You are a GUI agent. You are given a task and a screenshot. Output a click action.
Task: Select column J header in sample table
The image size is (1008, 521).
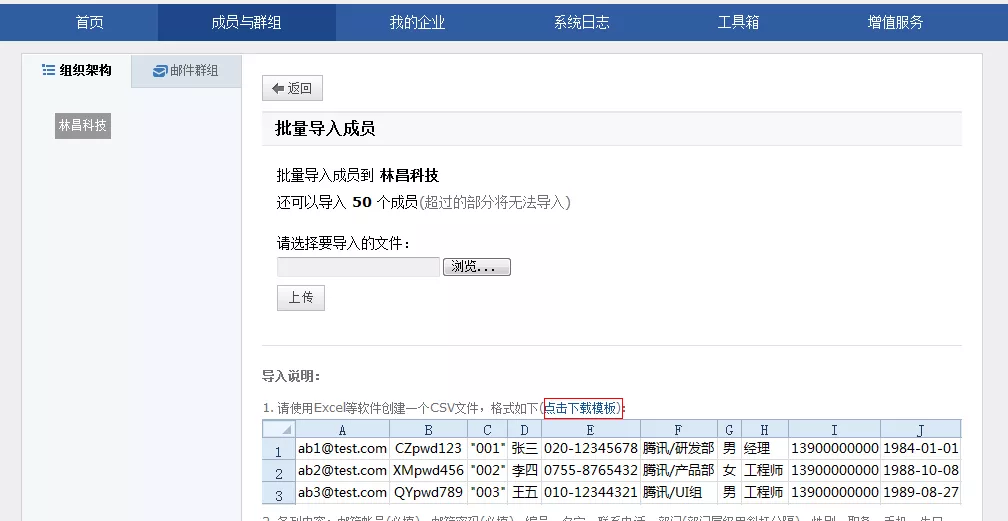(x=920, y=430)
